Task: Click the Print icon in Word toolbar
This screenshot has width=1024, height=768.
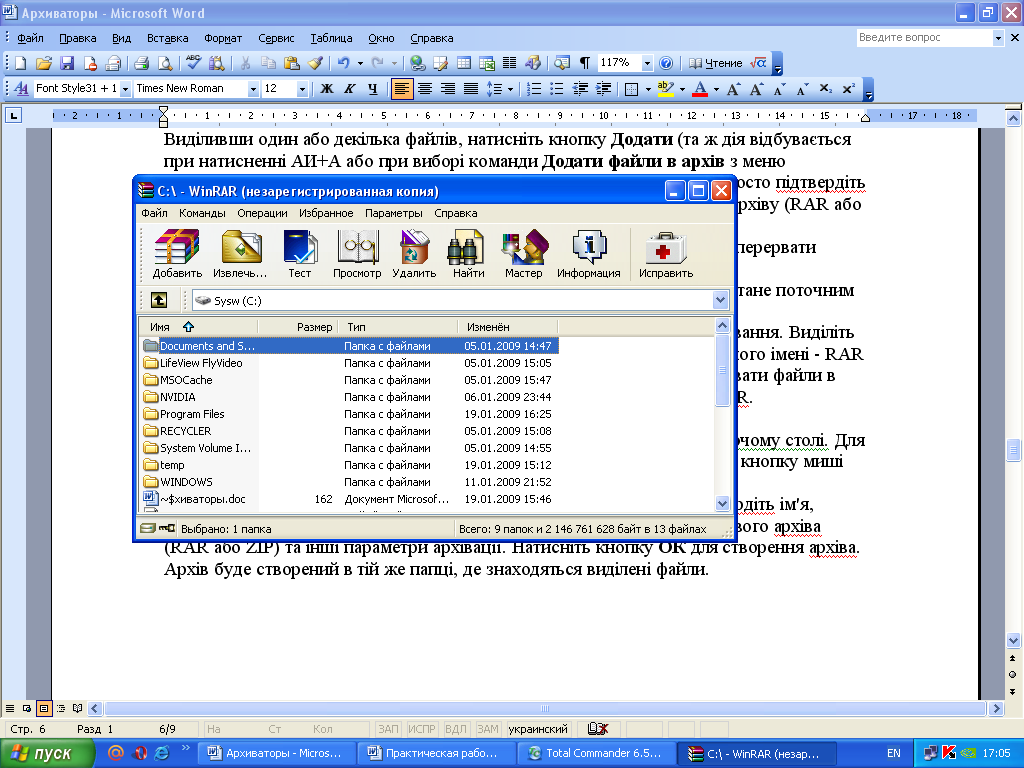Action: click(x=142, y=63)
